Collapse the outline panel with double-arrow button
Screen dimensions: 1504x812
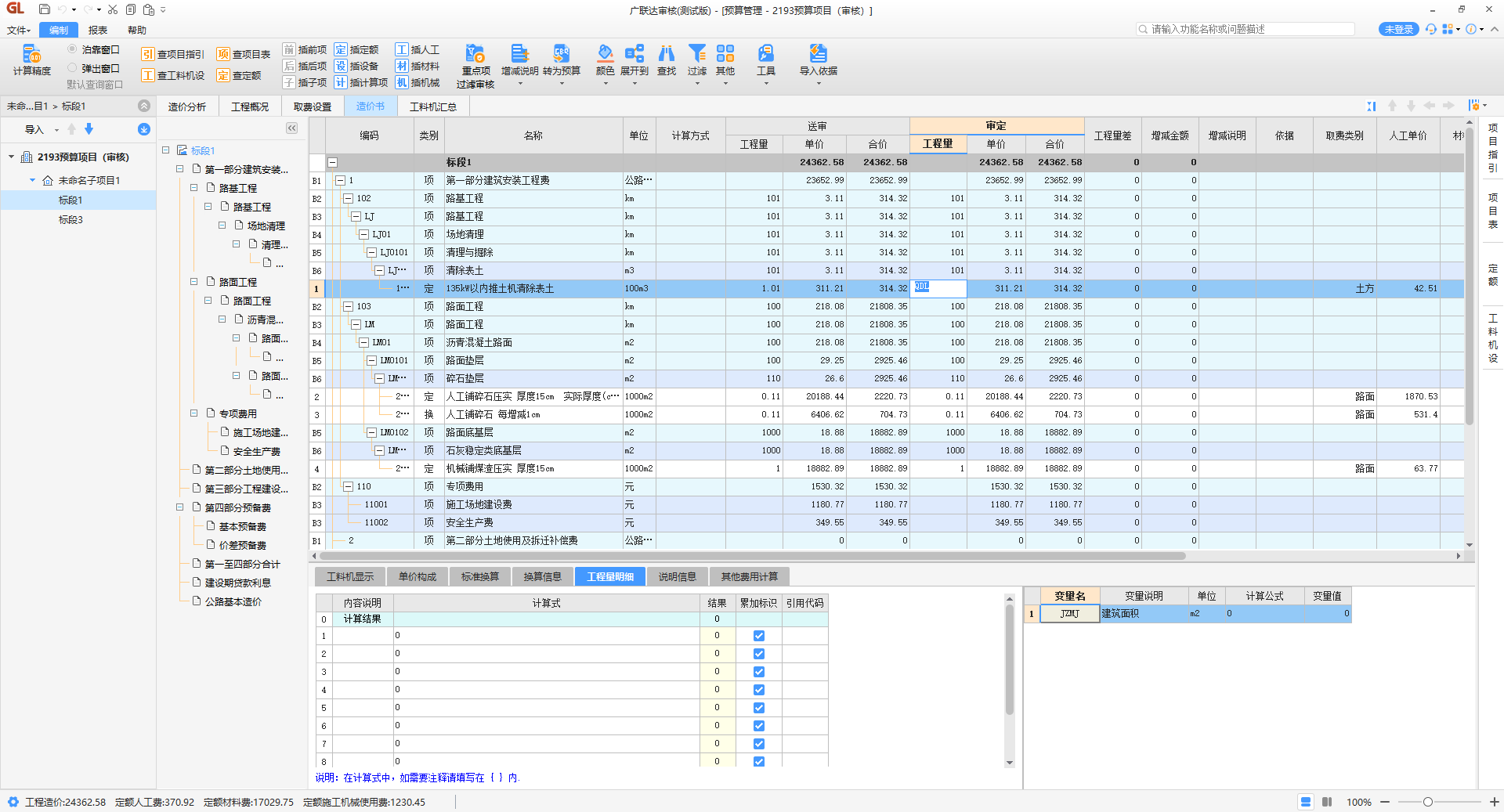point(291,128)
